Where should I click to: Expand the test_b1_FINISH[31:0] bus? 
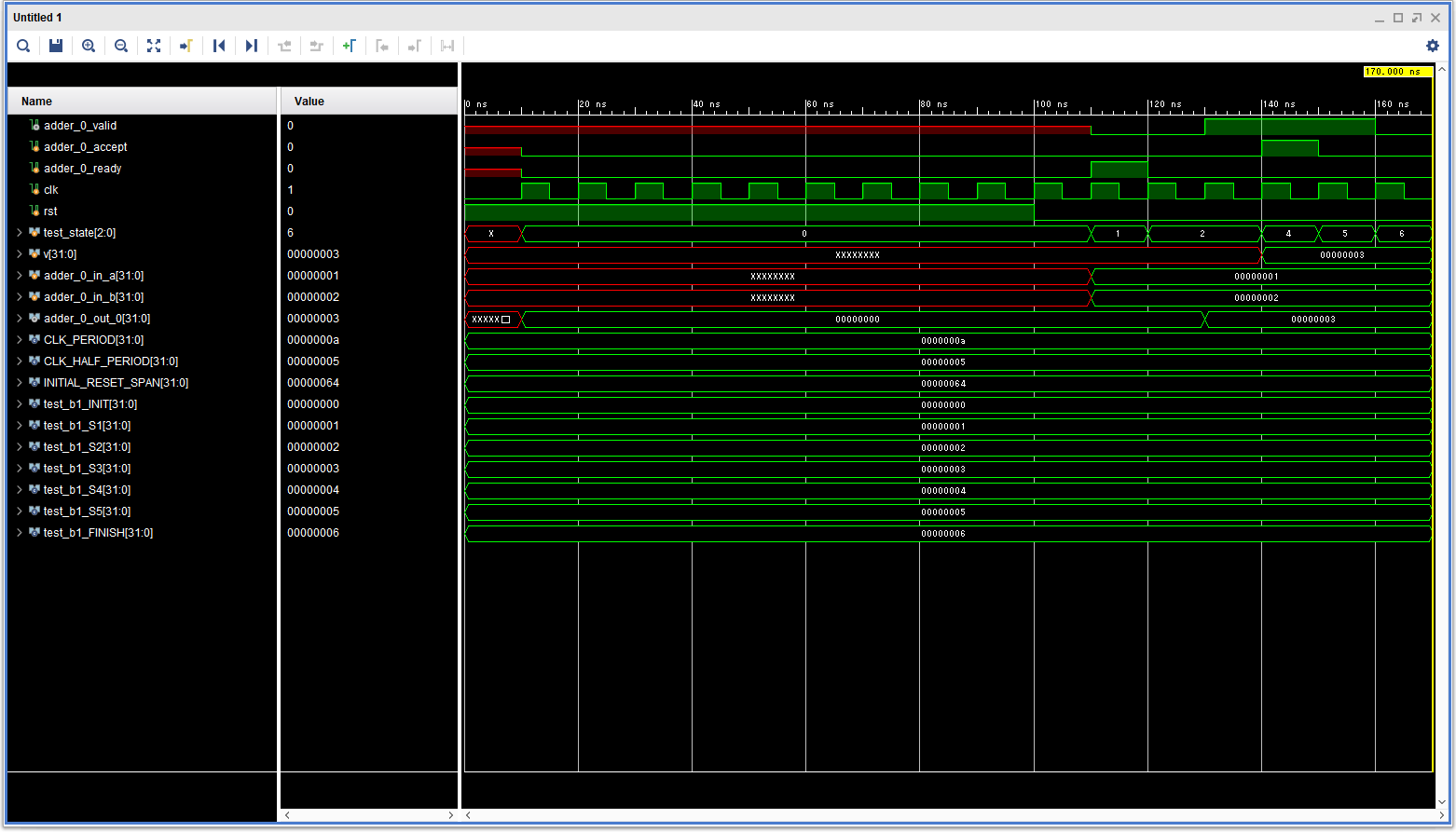coord(20,532)
